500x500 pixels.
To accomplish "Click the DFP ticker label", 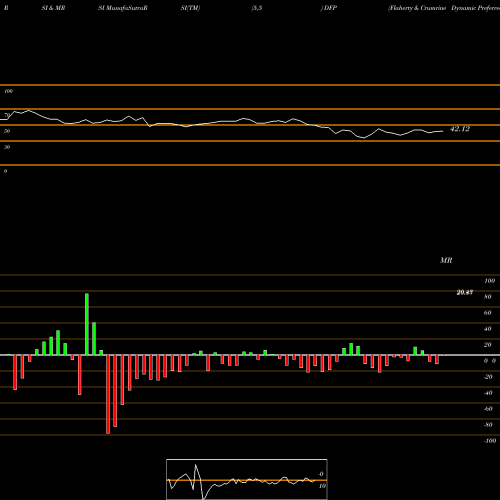I will tap(330, 8).
